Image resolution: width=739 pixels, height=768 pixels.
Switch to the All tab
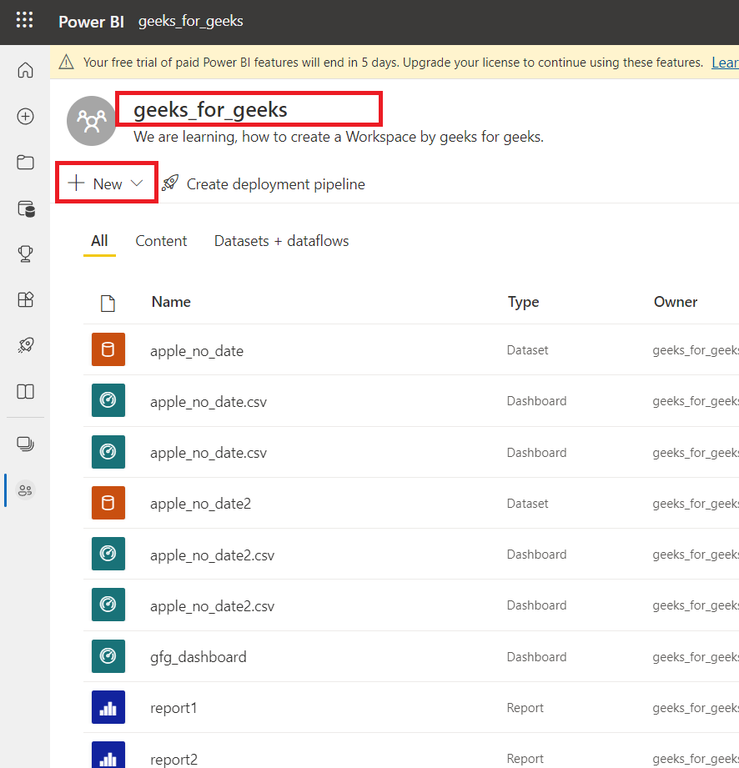99,241
